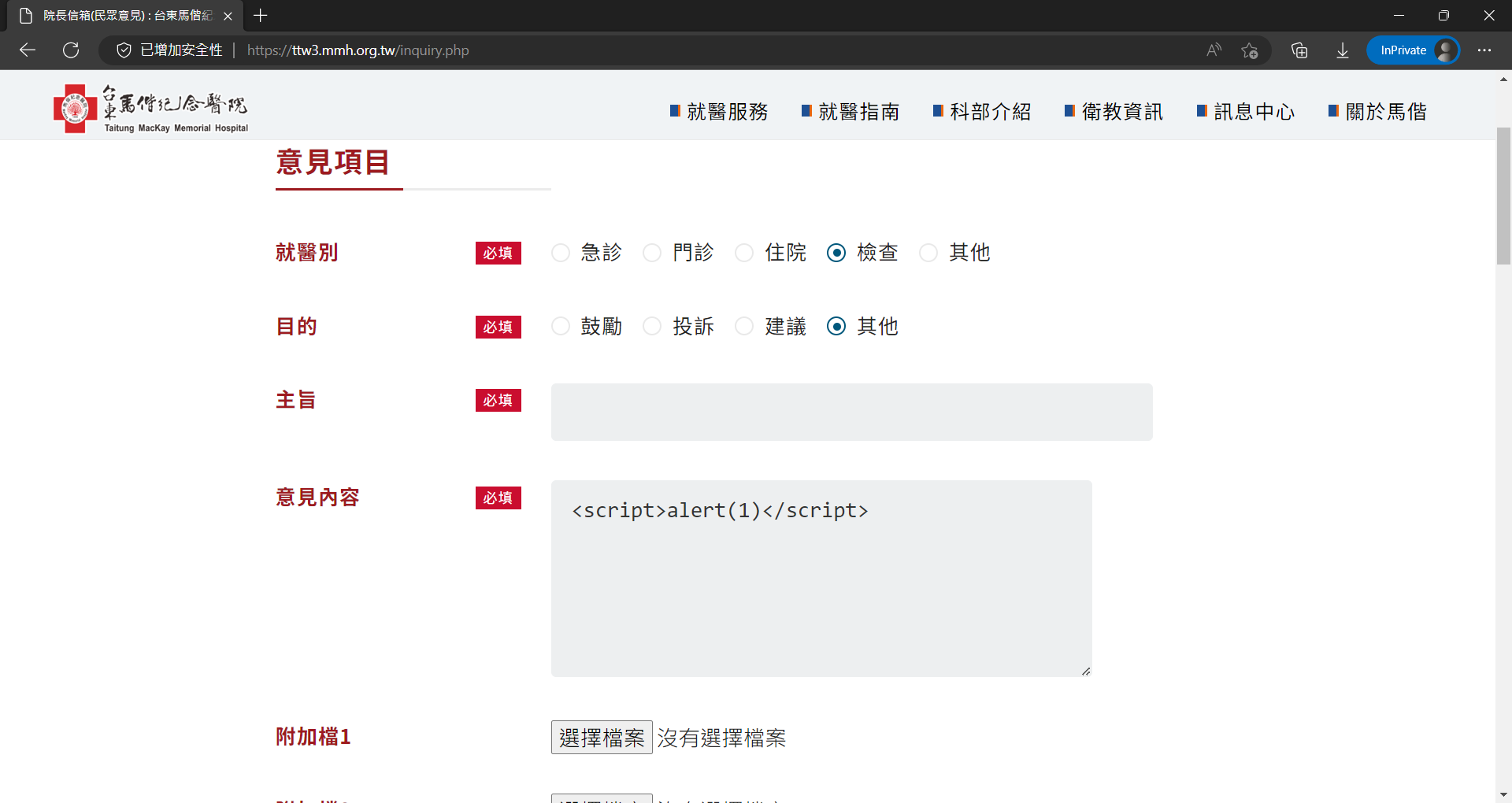The image size is (1512, 803).
Task: Click the 沒有選擇檔案 status text
Action: [721, 738]
